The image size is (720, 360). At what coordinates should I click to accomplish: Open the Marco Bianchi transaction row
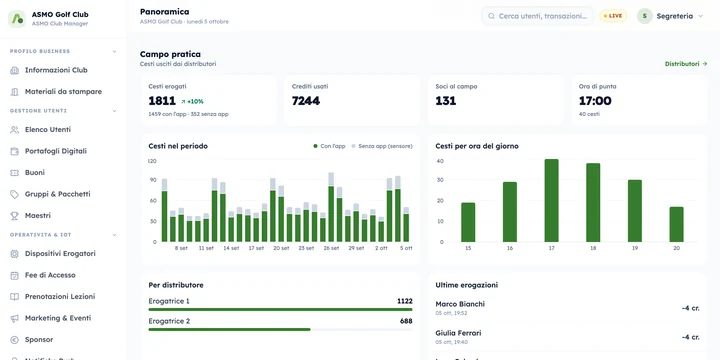click(x=567, y=308)
